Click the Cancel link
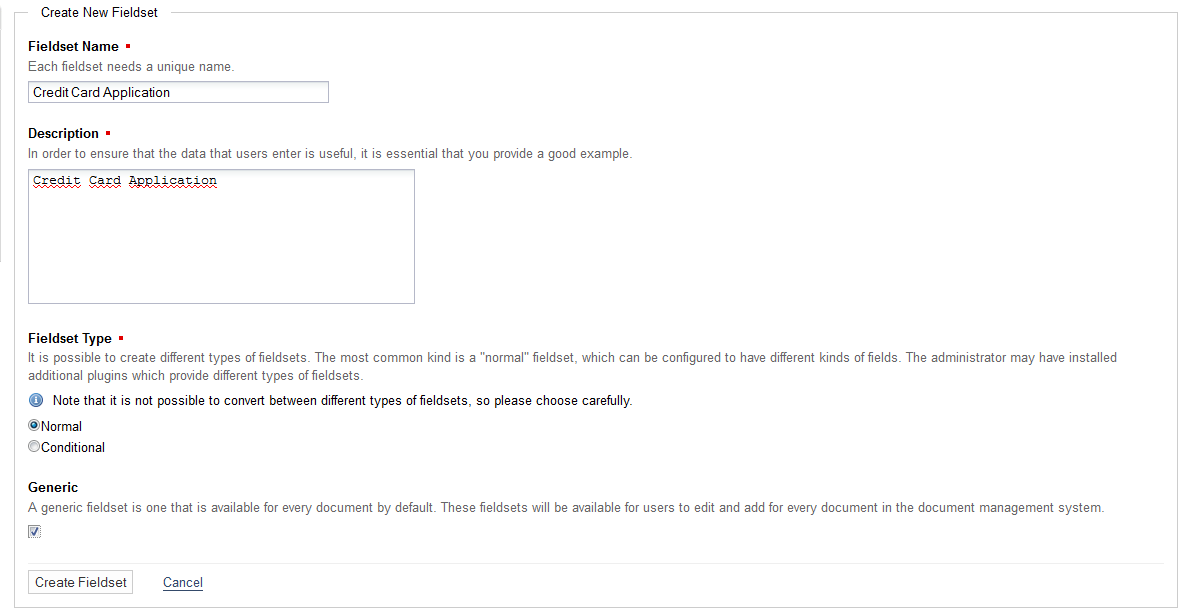The width and height of the screenshot is (1189, 616). [183, 582]
